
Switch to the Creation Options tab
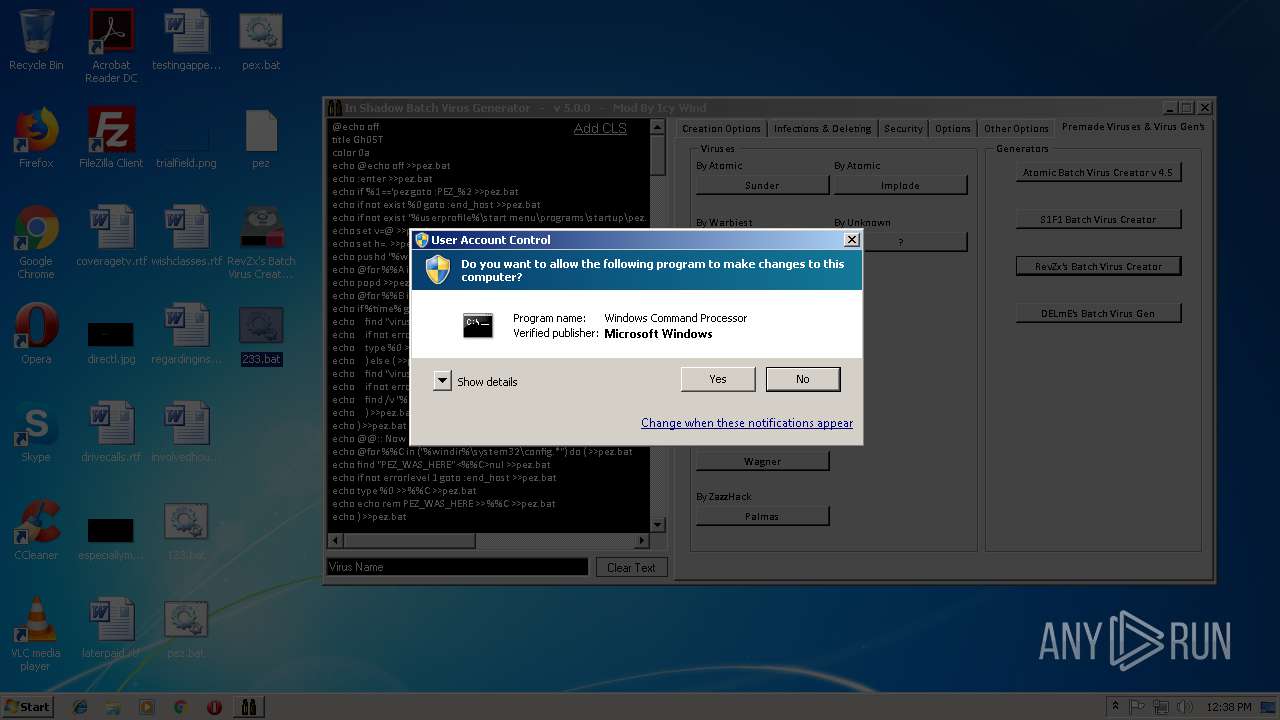point(721,129)
